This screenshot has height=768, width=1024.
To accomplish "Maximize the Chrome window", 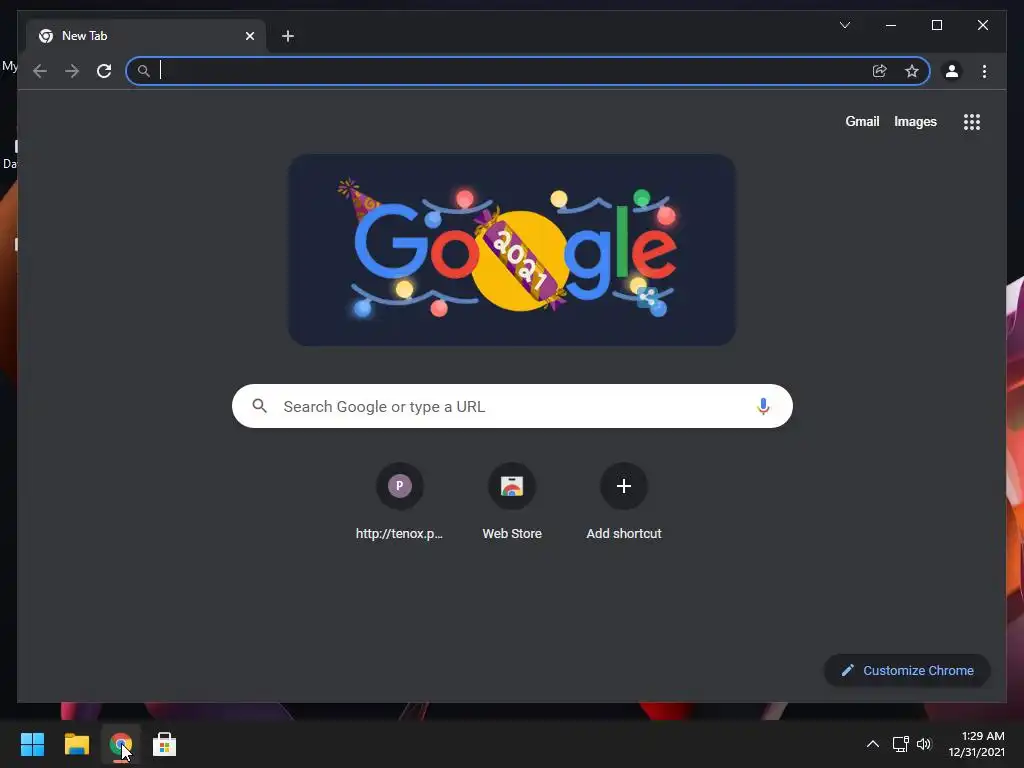I will click(936, 25).
